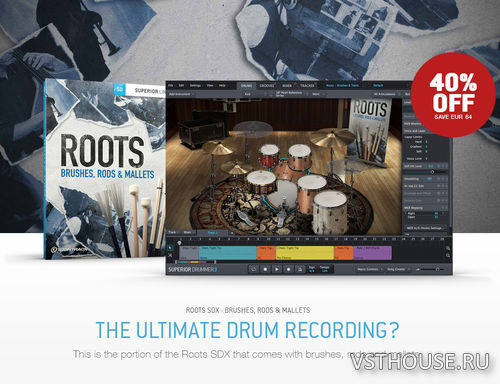
Task: Open the Edit menu
Action: click(181, 86)
